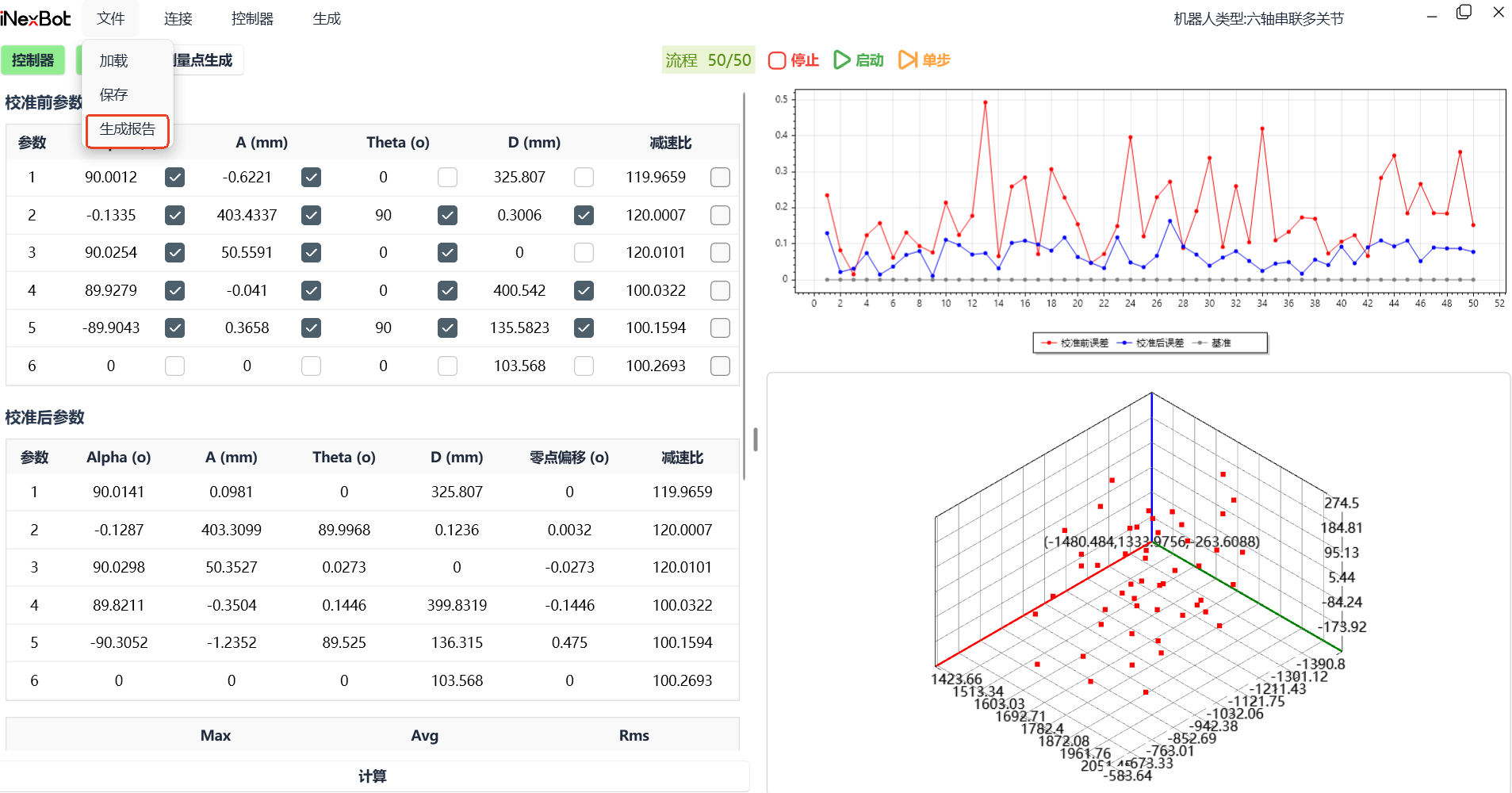Click the orange single-step (单步) icon
1512x793 pixels.
click(x=907, y=60)
